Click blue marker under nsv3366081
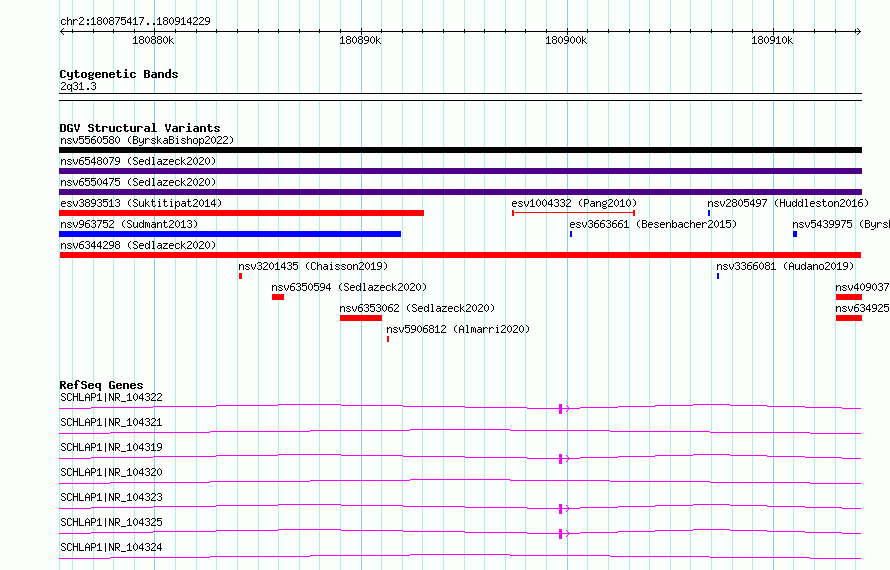 (718, 276)
